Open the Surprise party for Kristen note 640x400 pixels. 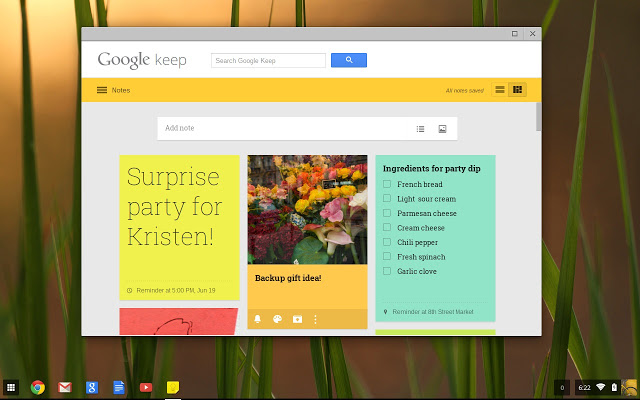(x=179, y=210)
